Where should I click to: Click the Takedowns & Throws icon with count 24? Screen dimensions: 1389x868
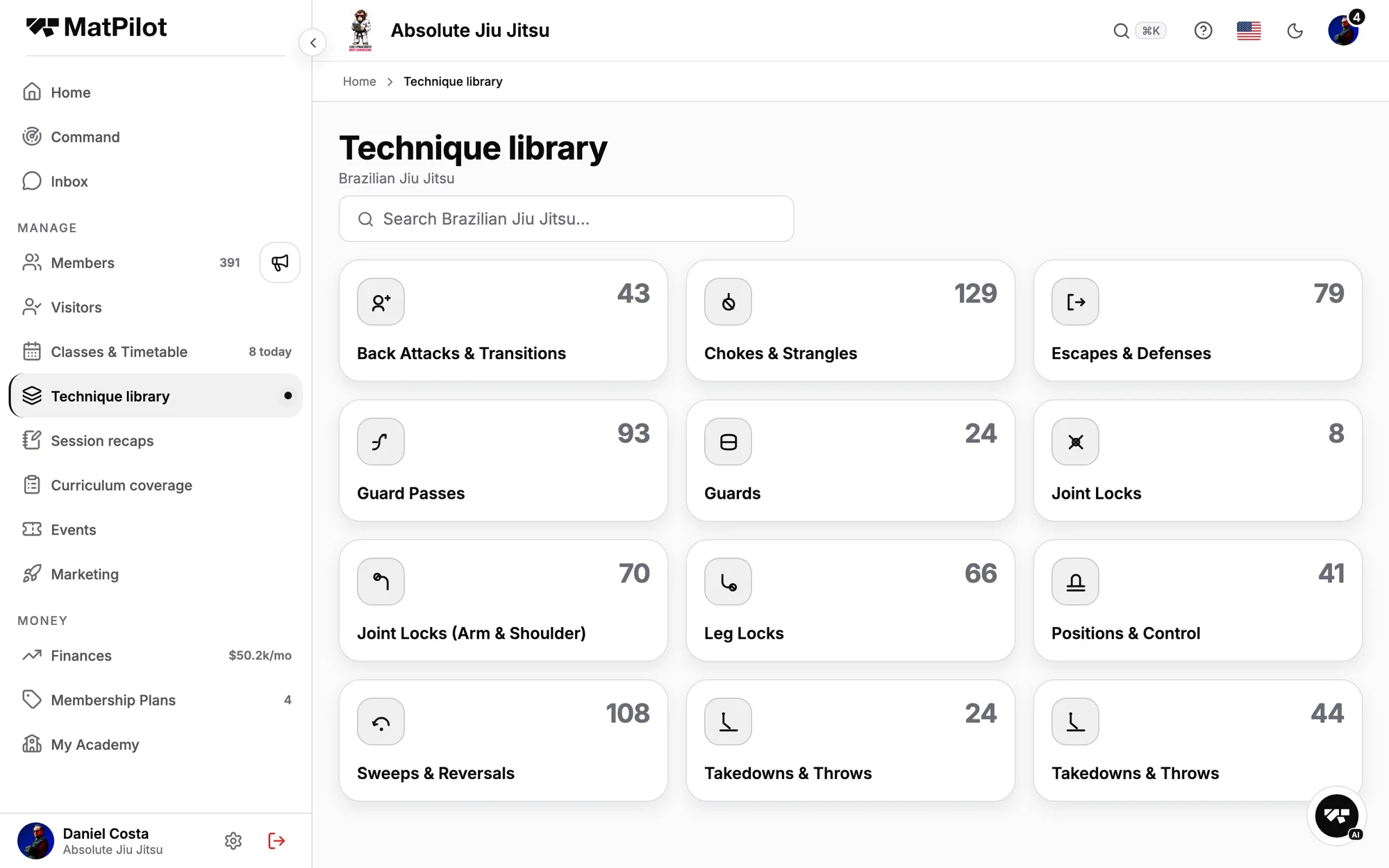click(728, 721)
